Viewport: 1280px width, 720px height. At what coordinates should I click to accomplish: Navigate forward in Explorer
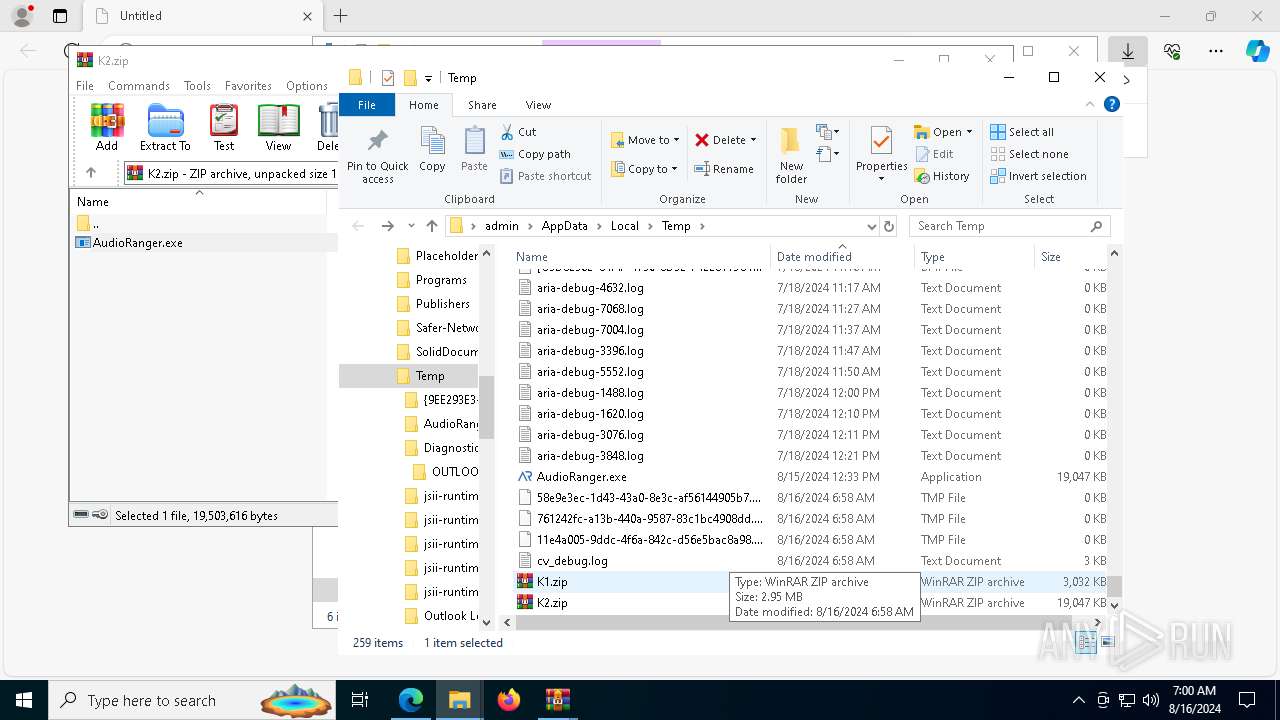(x=388, y=226)
